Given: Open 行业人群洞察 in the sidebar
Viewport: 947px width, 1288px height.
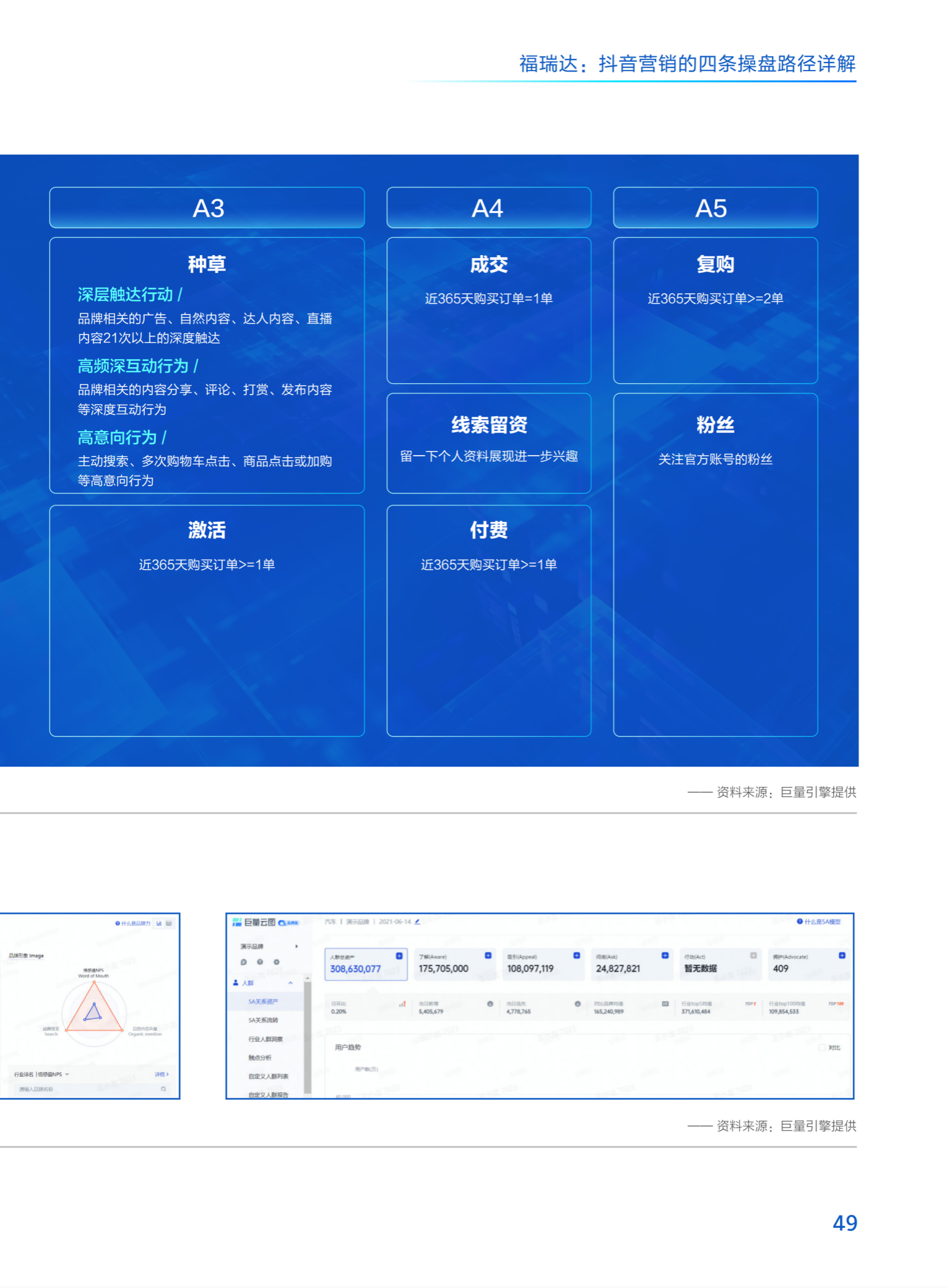Looking at the screenshot, I should (x=266, y=1039).
